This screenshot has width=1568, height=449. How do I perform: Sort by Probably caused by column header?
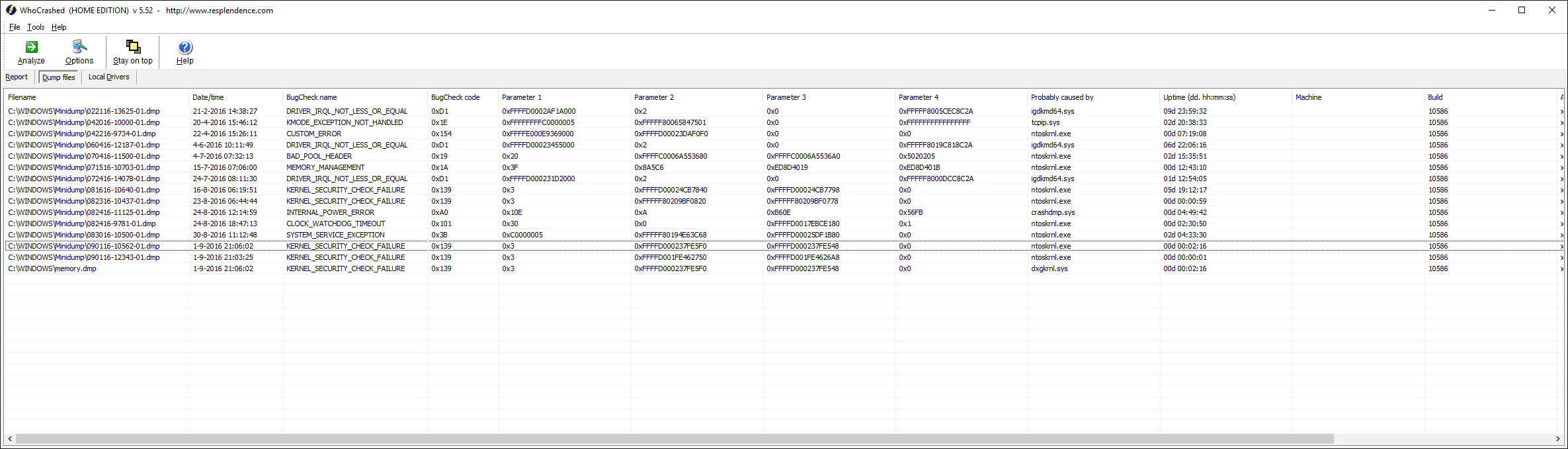coord(1094,97)
